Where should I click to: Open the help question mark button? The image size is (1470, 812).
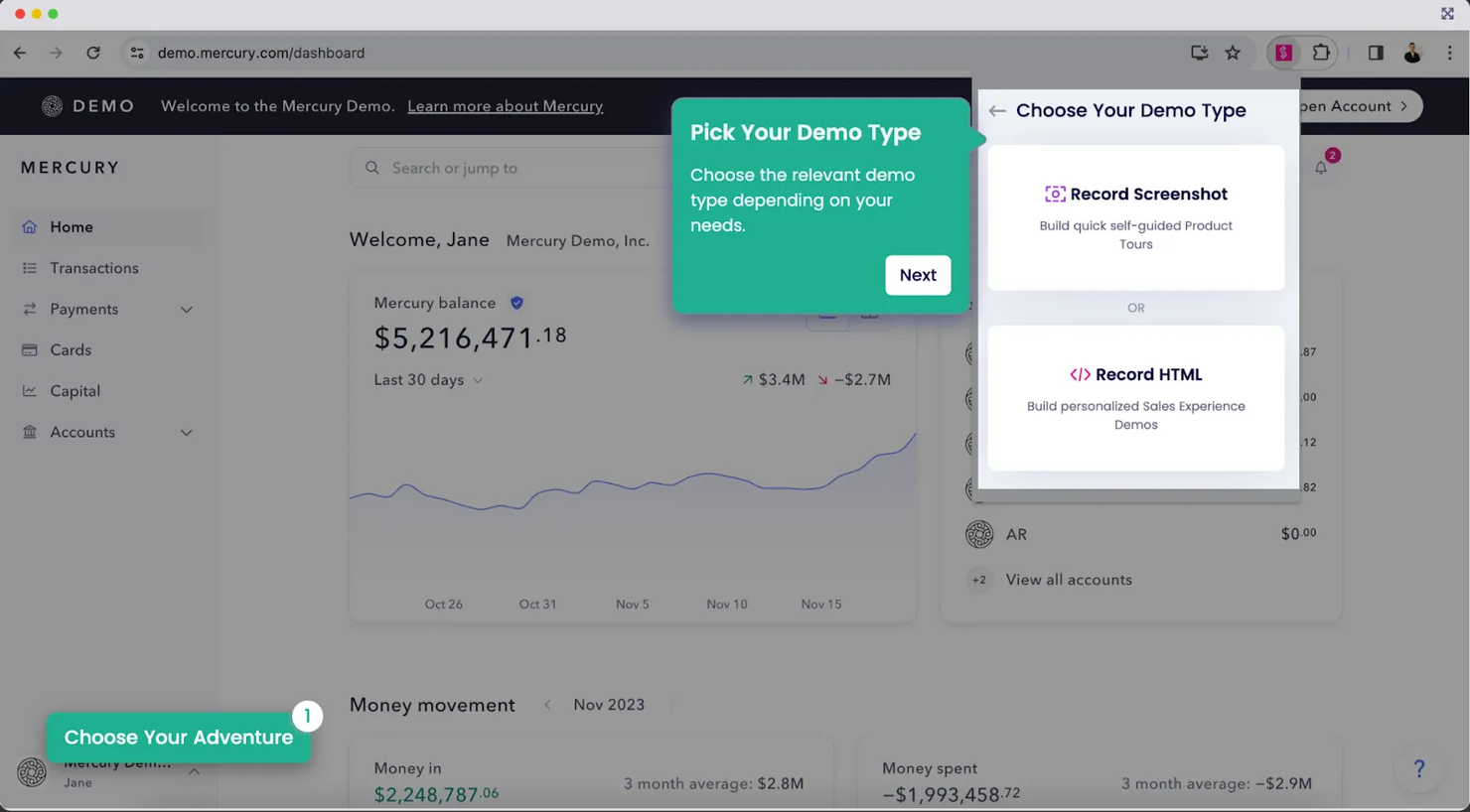pyautogui.click(x=1419, y=768)
